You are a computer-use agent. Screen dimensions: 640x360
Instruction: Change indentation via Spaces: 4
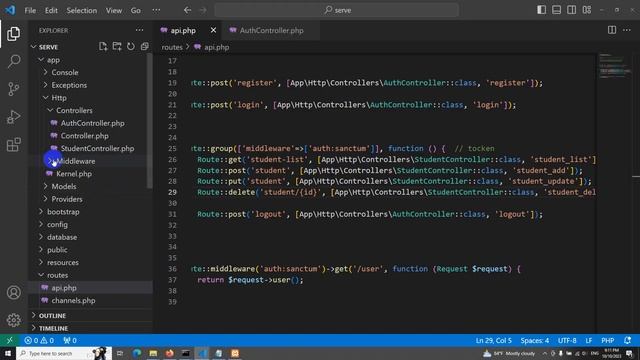(534, 340)
